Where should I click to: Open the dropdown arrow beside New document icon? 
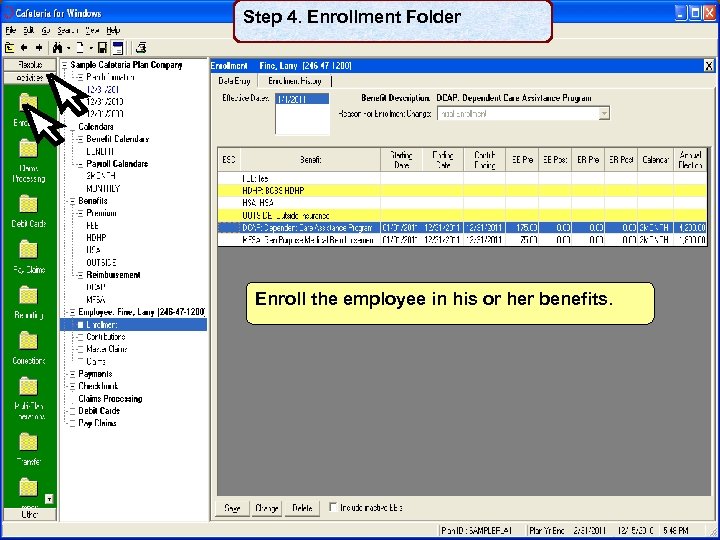point(91,48)
